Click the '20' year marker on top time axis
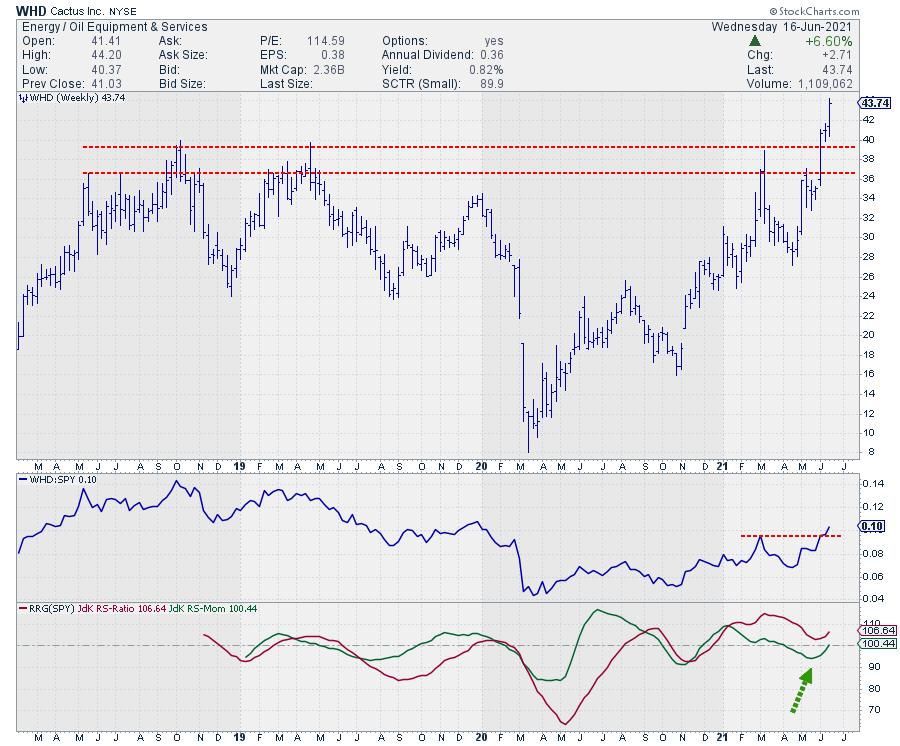This screenshot has height=746, width=900. coord(481,466)
